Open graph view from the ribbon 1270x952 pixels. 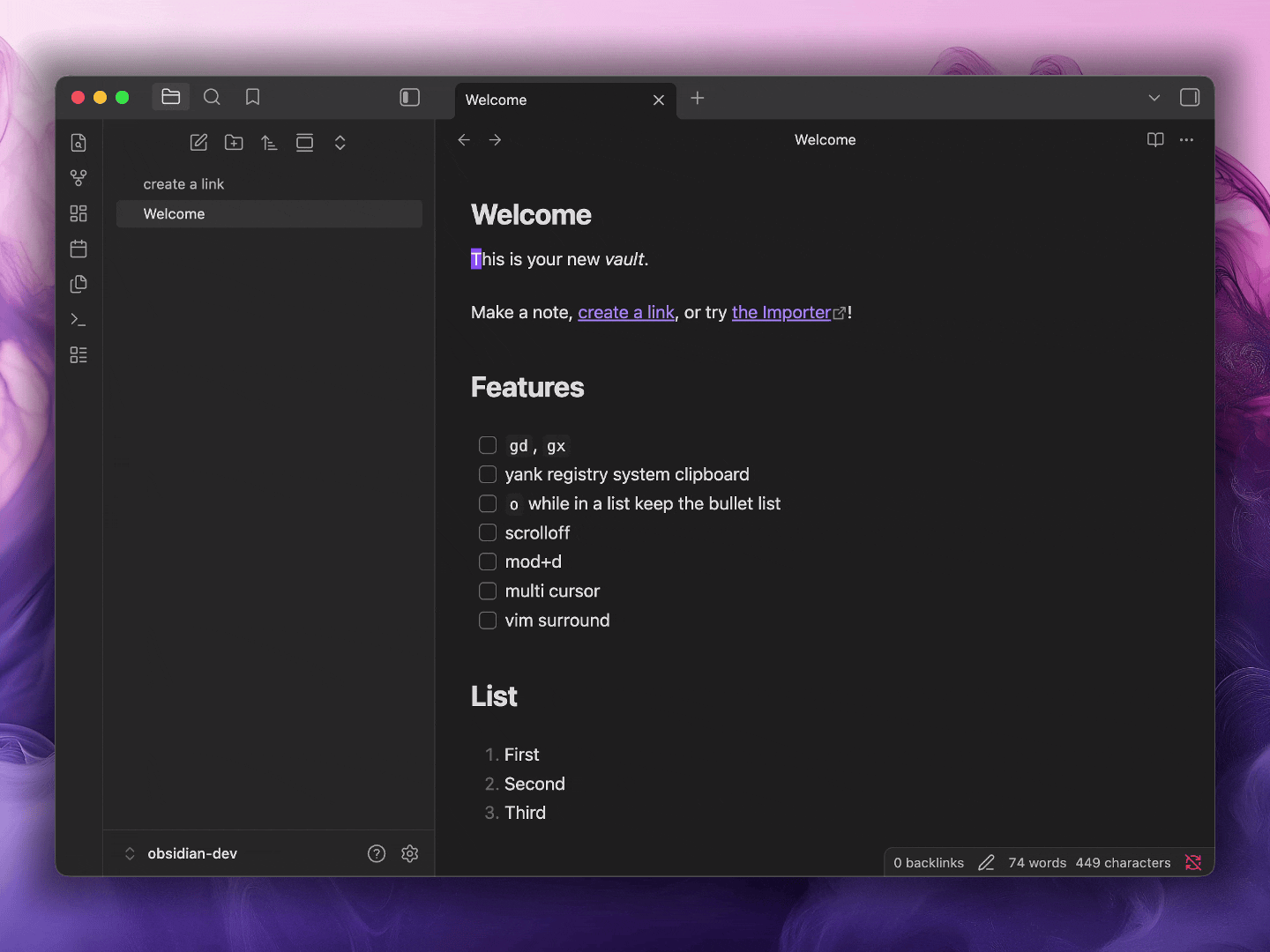[78, 178]
